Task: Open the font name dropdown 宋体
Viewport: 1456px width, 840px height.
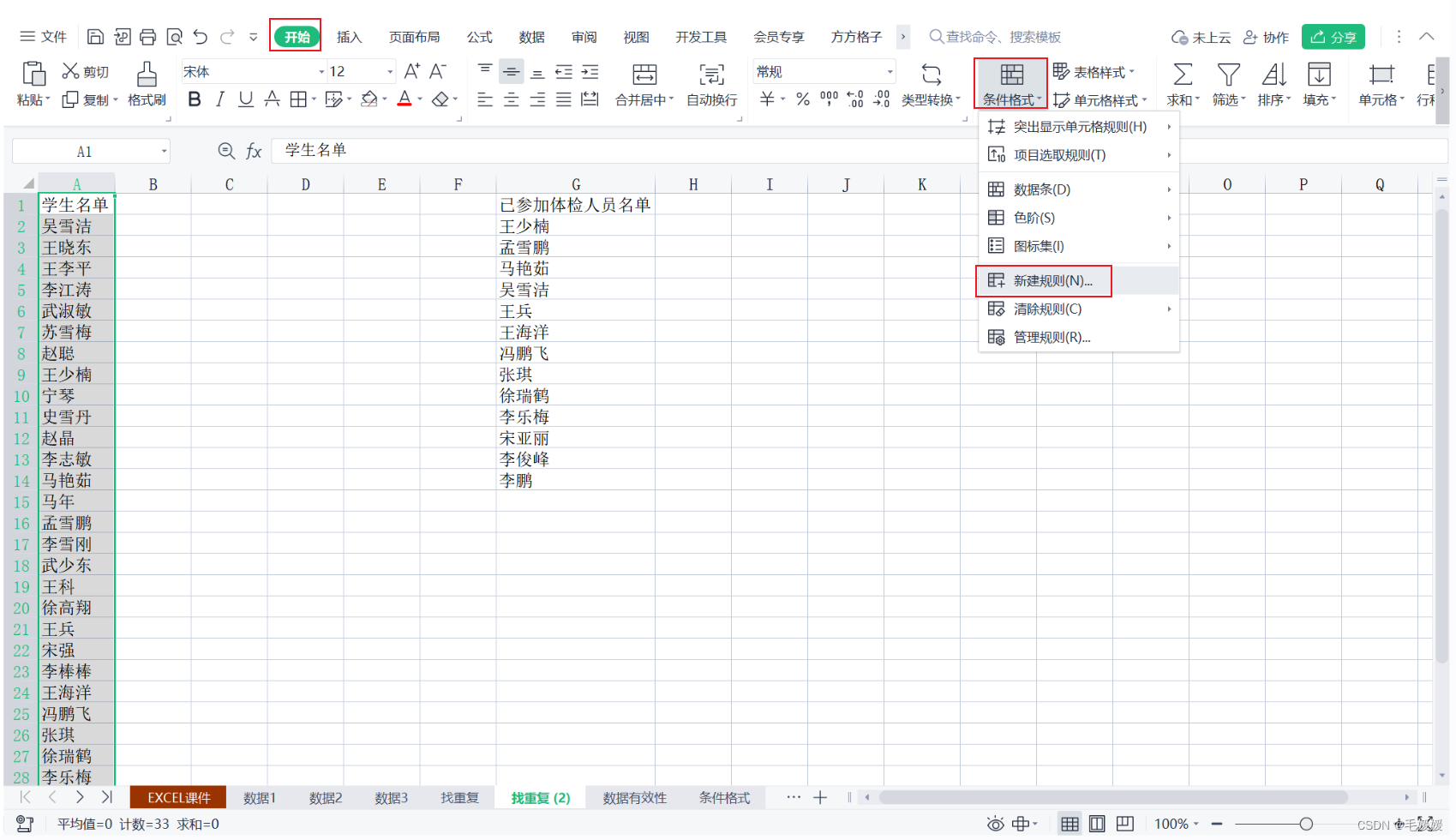Action: pos(321,72)
